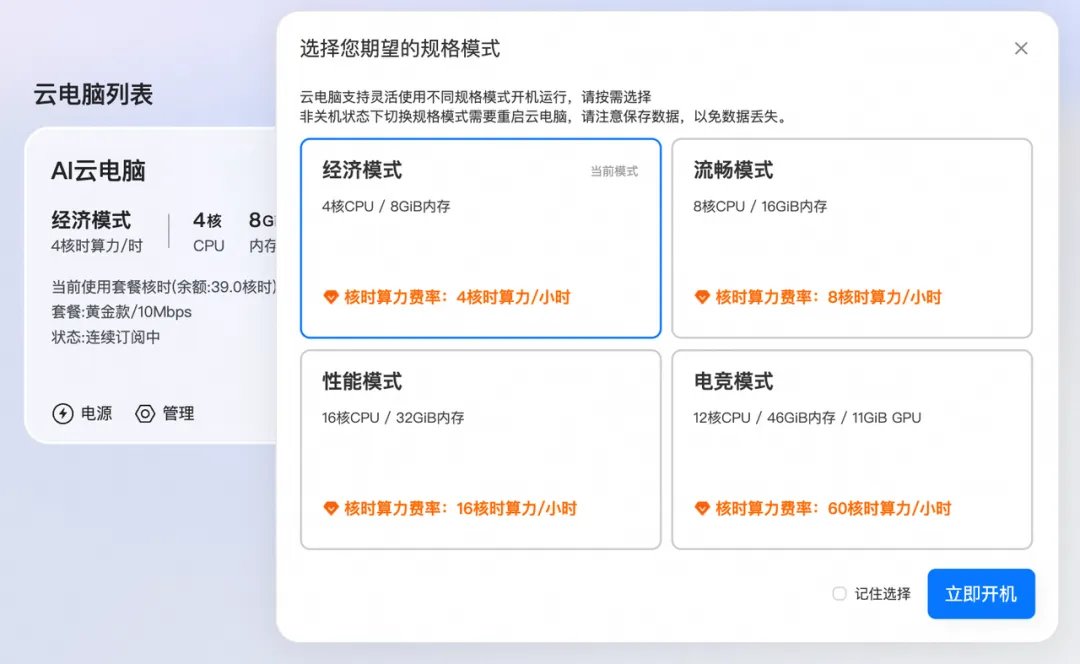Click the 当前模式 badge
Screen dimensions: 1080x664
point(614,171)
